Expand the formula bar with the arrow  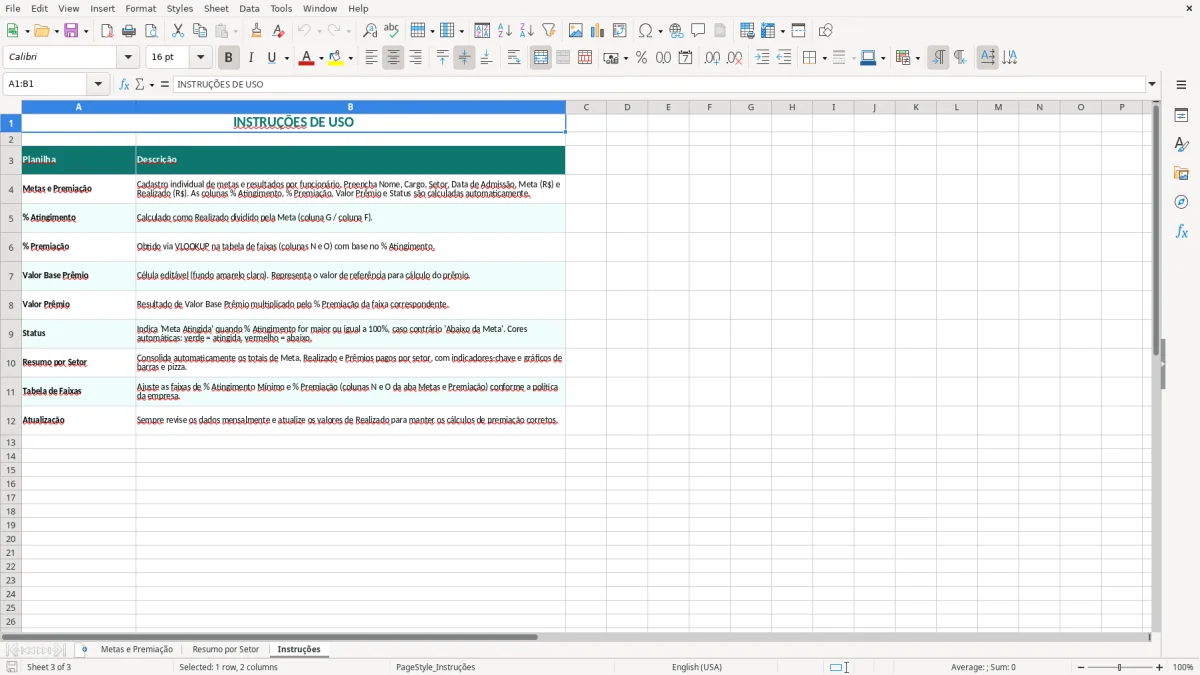[1152, 85]
